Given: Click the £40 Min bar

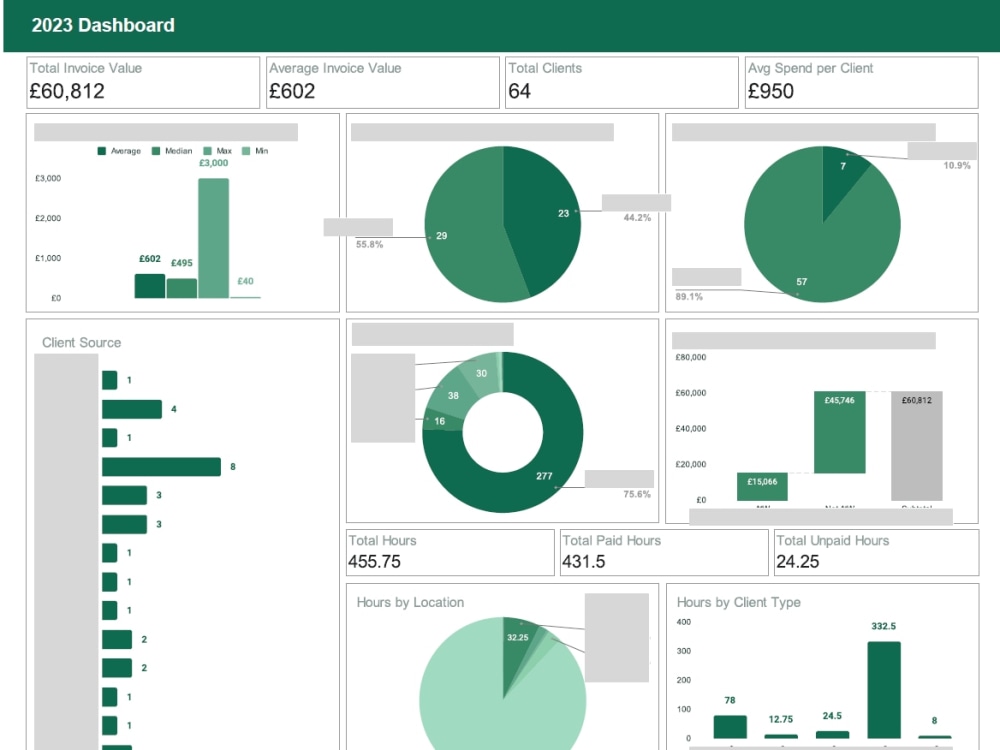Looking at the screenshot, I should pyautogui.click(x=246, y=297).
